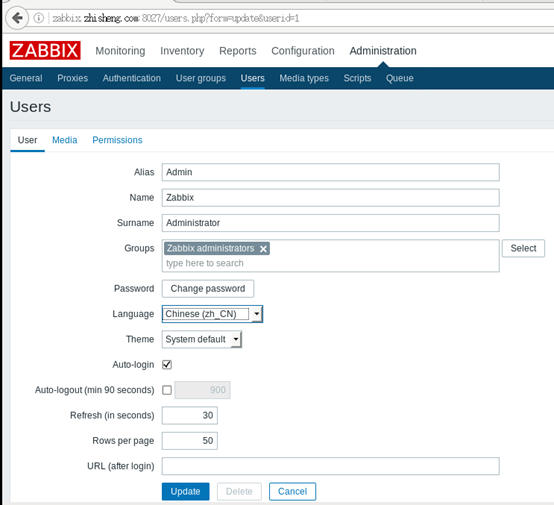This screenshot has height=505, width=554.
Task: Open the Reports menu
Action: pos(238,51)
